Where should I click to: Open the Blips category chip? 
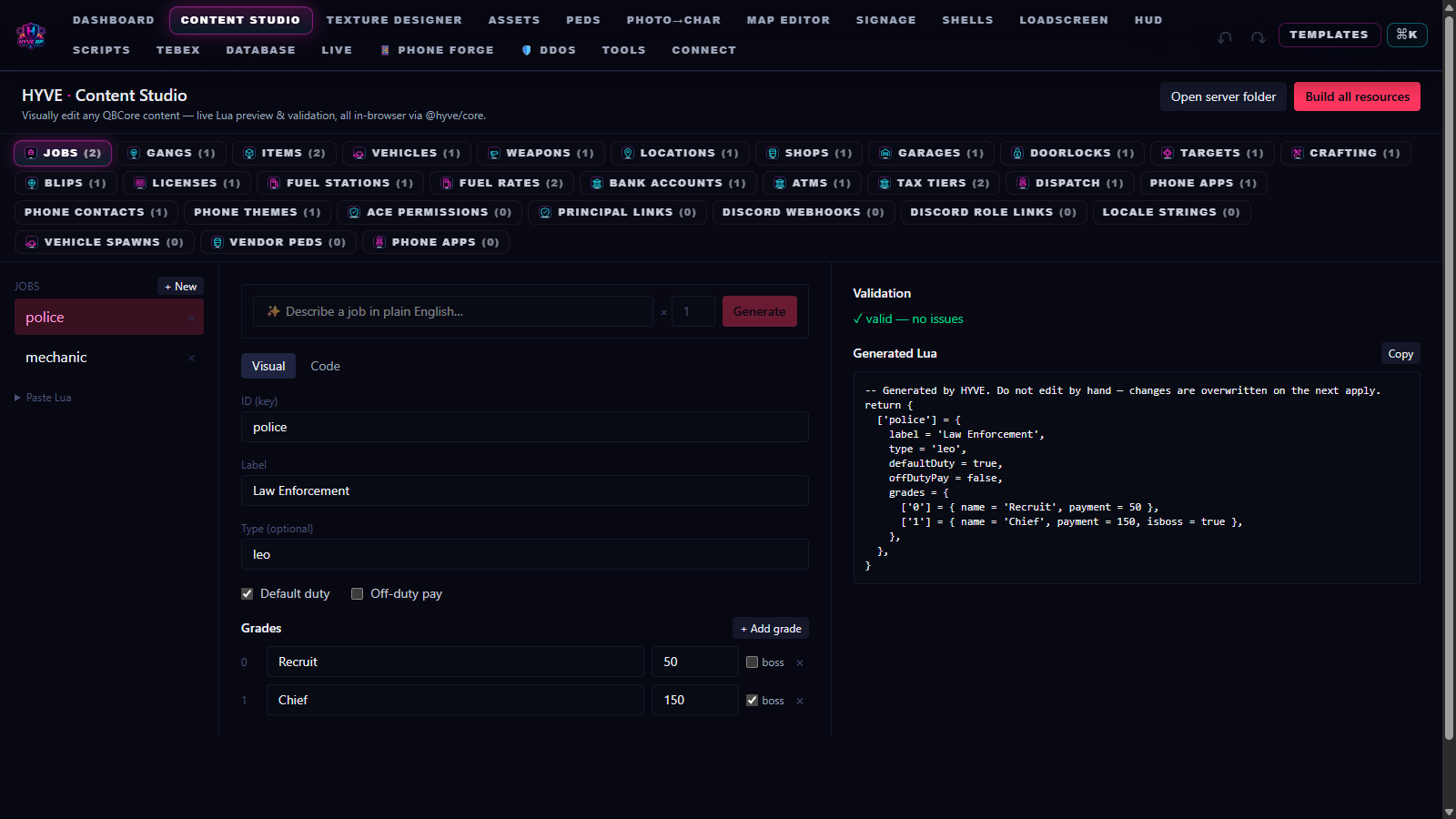[x=66, y=183]
